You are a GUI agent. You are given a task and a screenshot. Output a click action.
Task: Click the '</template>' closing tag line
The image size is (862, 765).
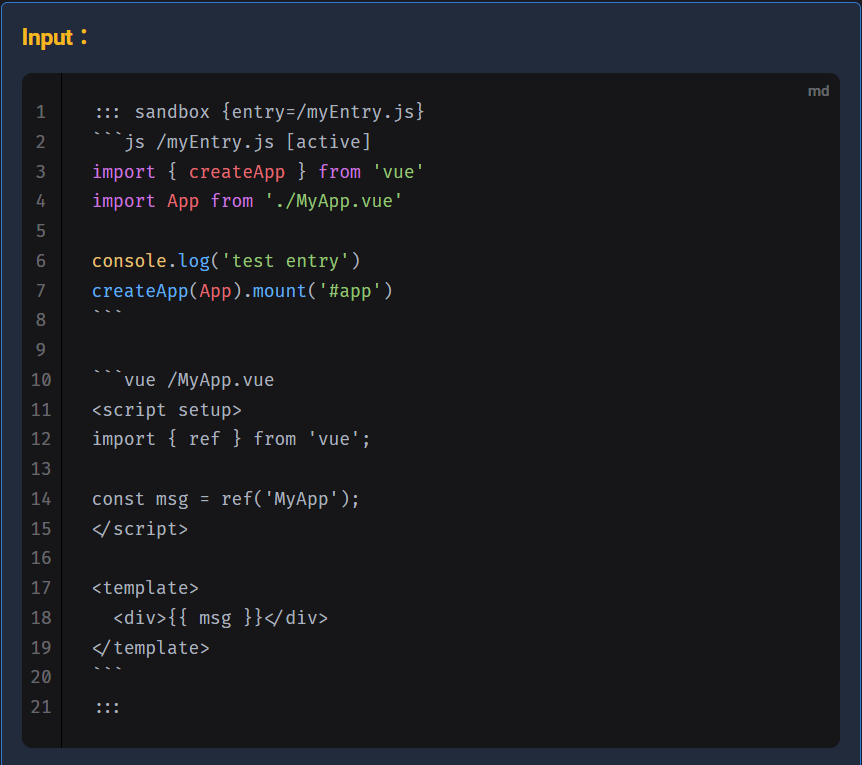click(x=151, y=647)
